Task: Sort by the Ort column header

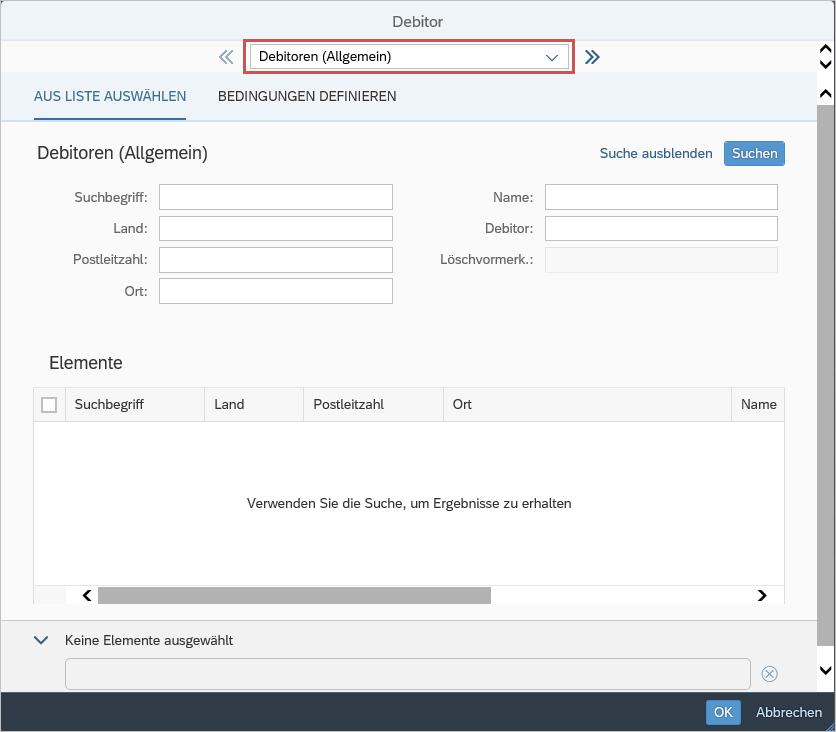Action: (587, 405)
